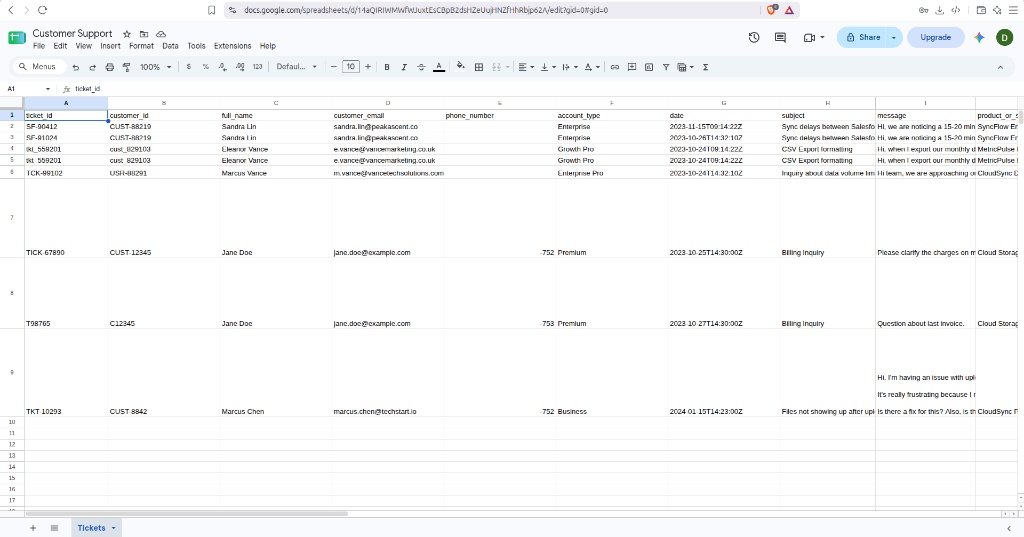This screenshot has width=1024, height=537.
Task: View cloud document status
Action: coord(161,34)
